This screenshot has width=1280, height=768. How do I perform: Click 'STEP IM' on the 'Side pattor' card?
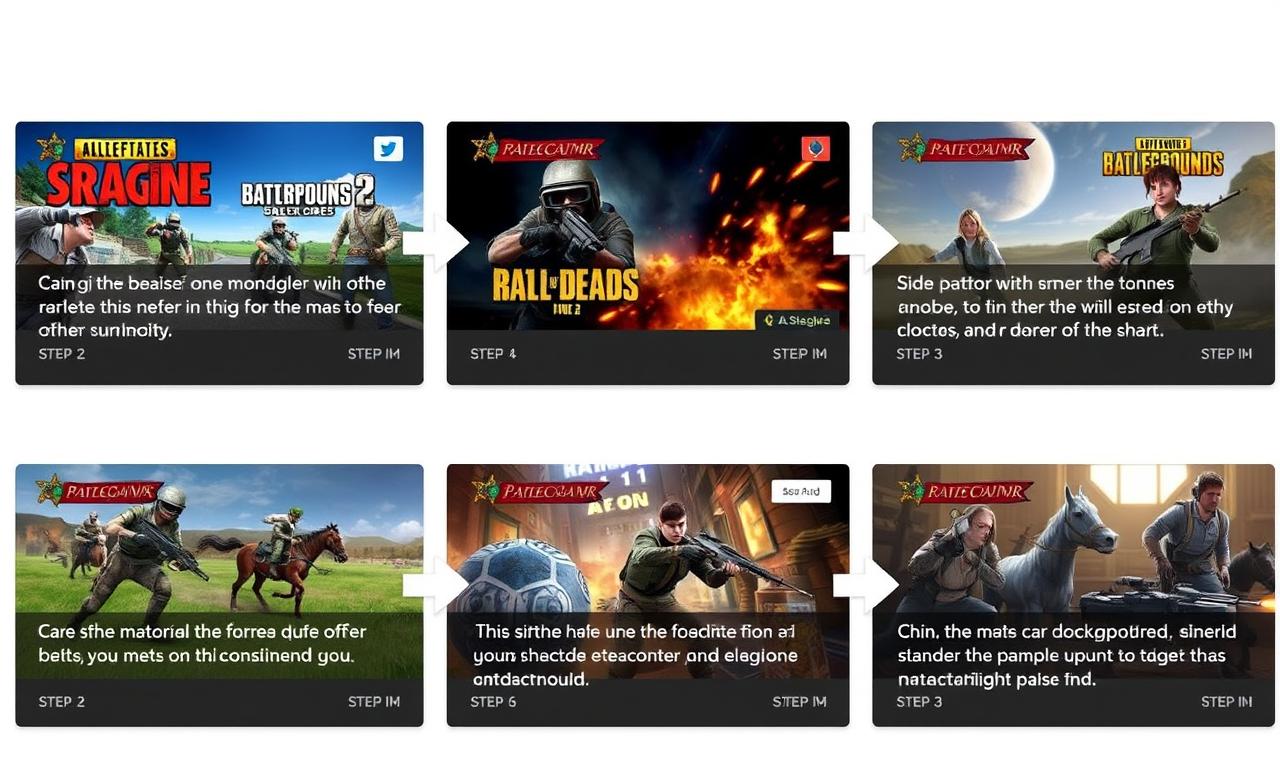pos(1226,354)
